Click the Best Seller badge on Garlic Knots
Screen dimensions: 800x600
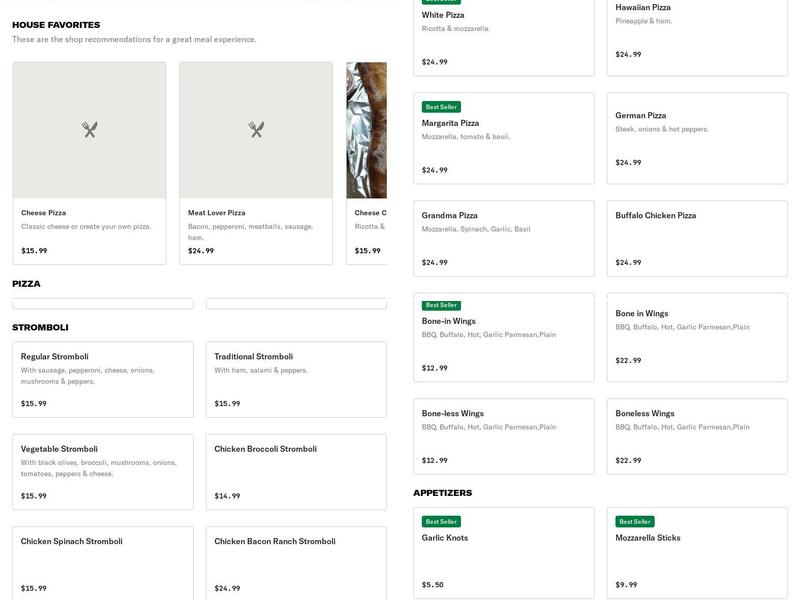click(441, 521)
